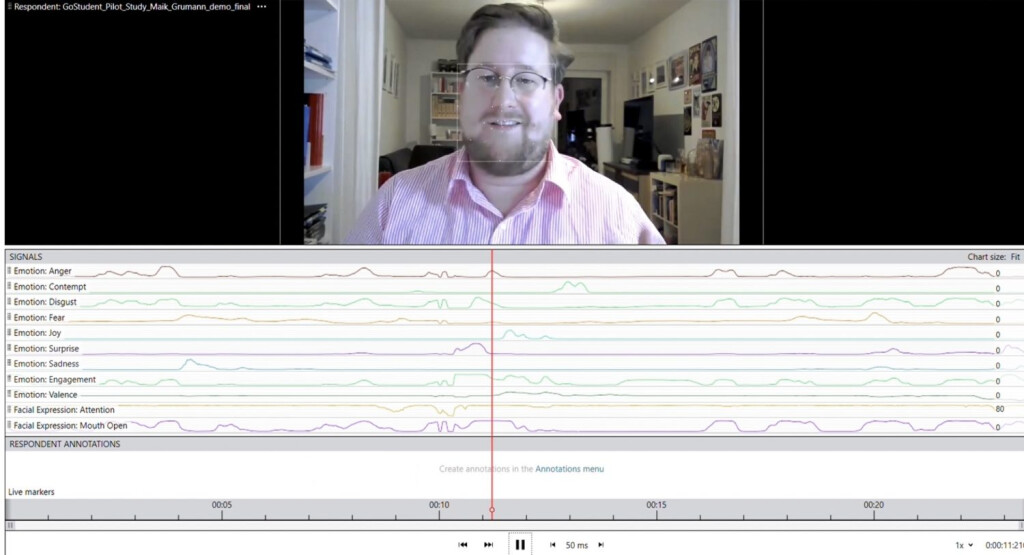This screenshot has height=555, width=1024.
Task: Click the drag handle beside Emotion: Anger
Action: pyautogui.click(x=10, y=271)
